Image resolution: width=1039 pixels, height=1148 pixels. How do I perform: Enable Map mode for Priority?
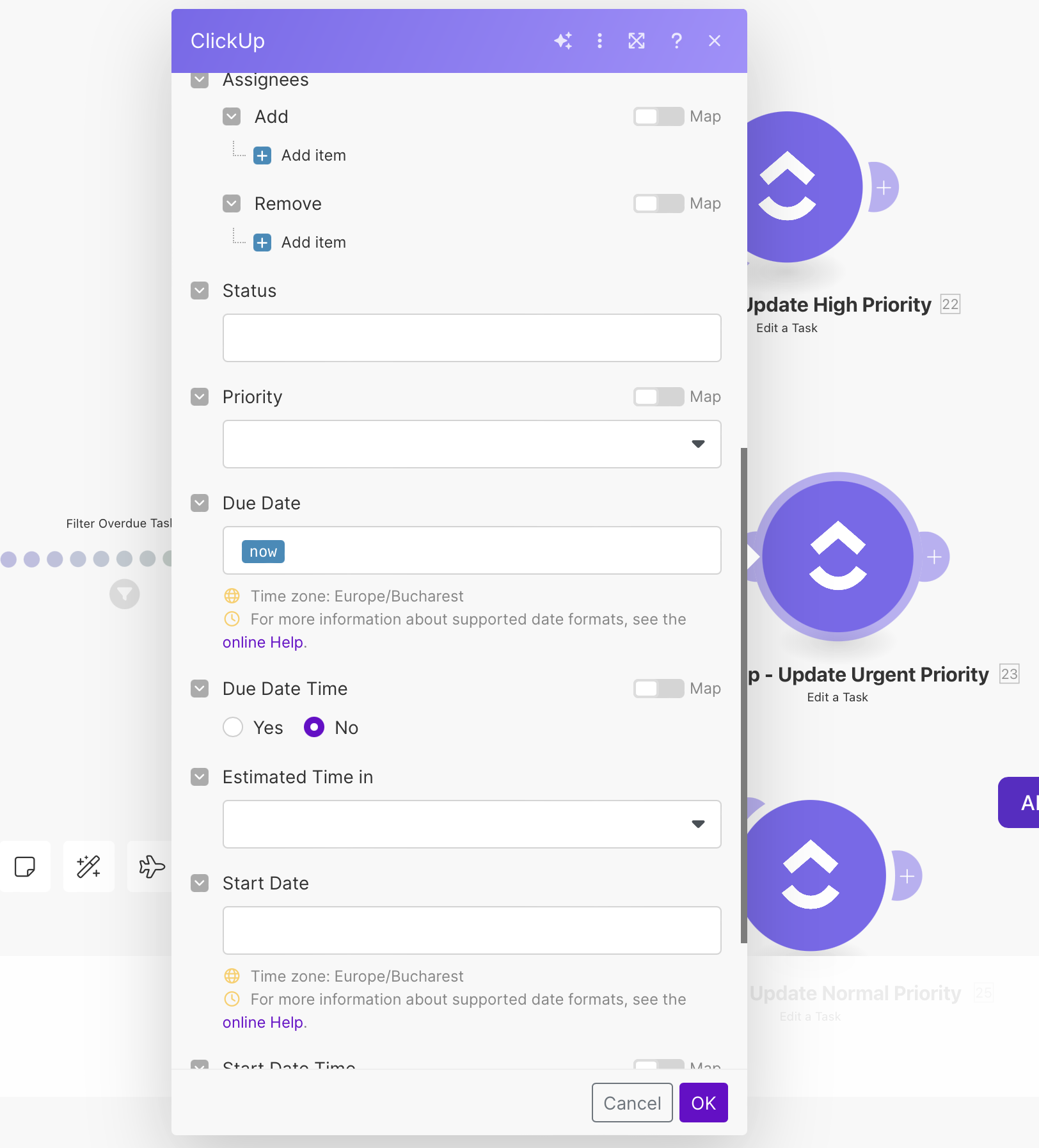coord(658,397)
